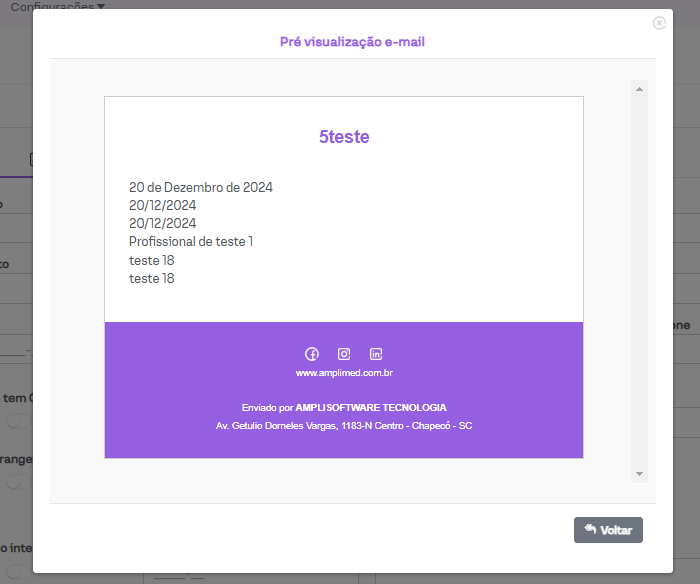Select the '5teste' email heading
This screenshot has width=700, height=584.
[x=344, y=137]
